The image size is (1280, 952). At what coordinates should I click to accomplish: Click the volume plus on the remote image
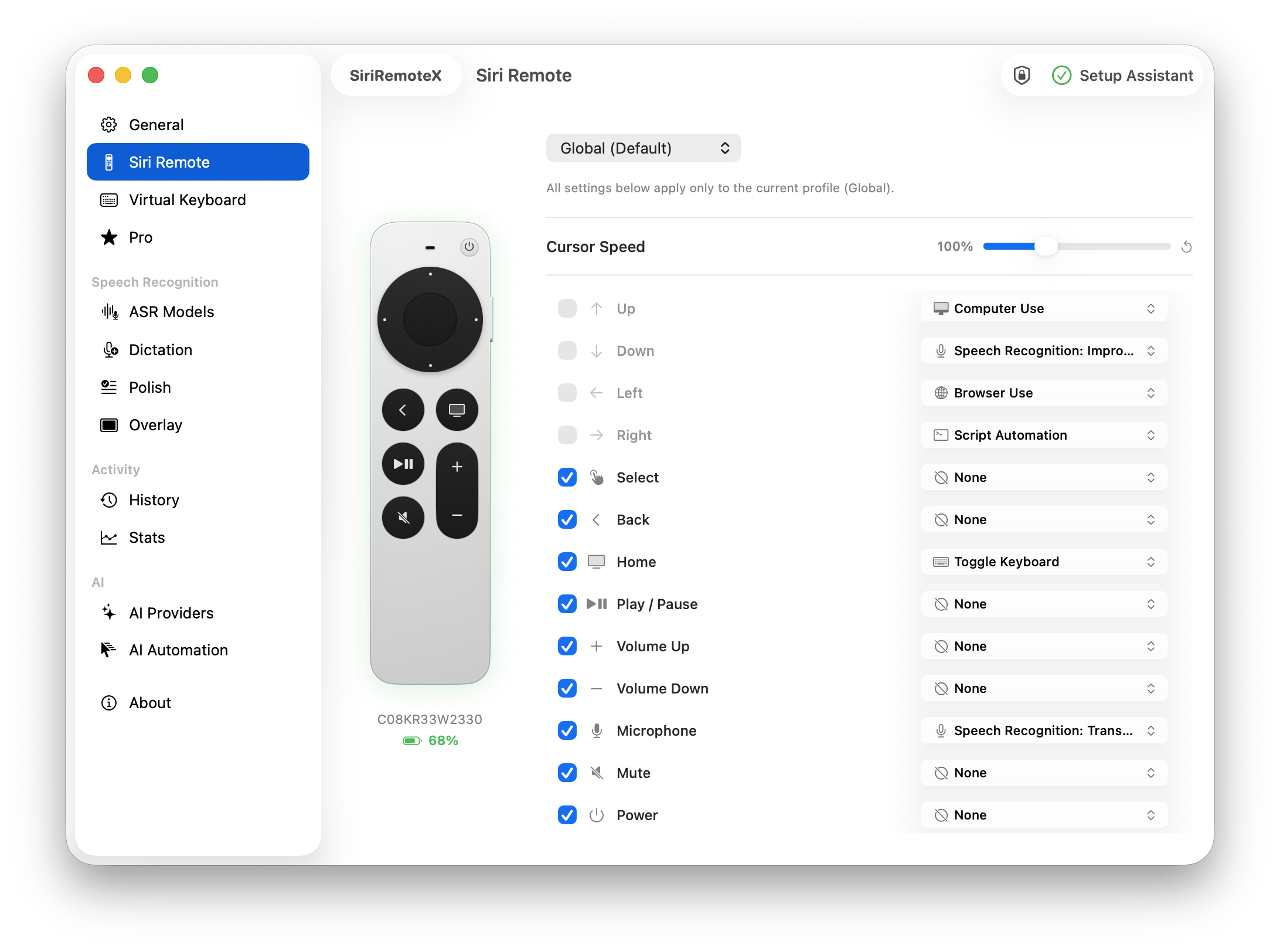457,467
